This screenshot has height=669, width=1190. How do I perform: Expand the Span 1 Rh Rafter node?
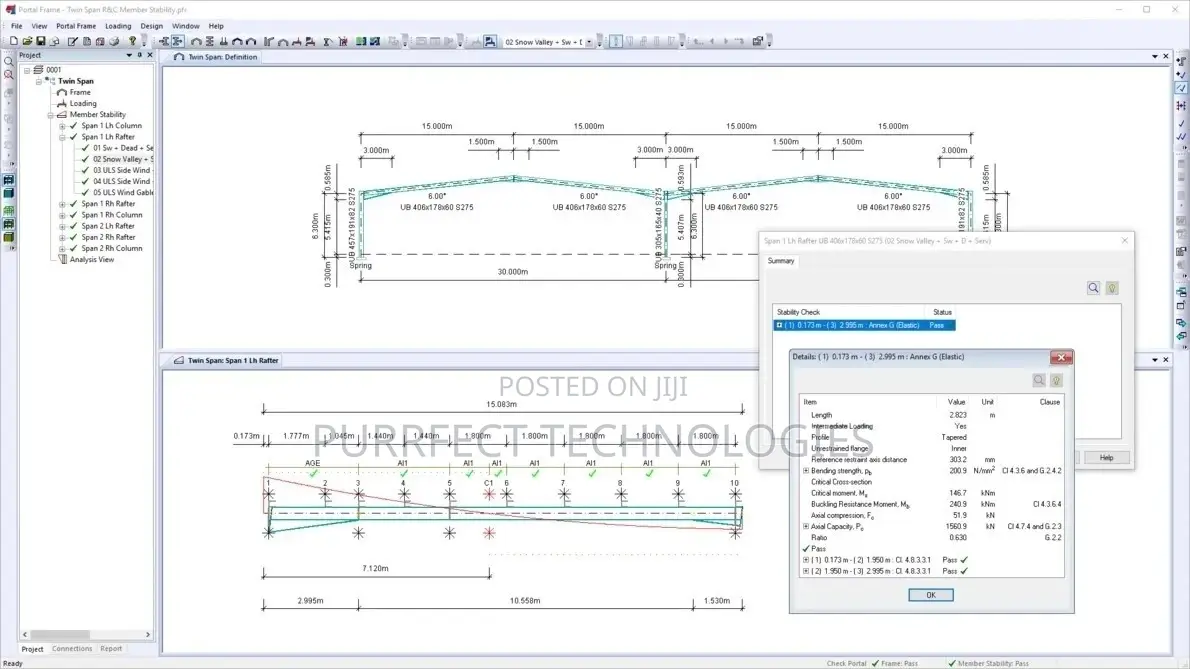62,204
